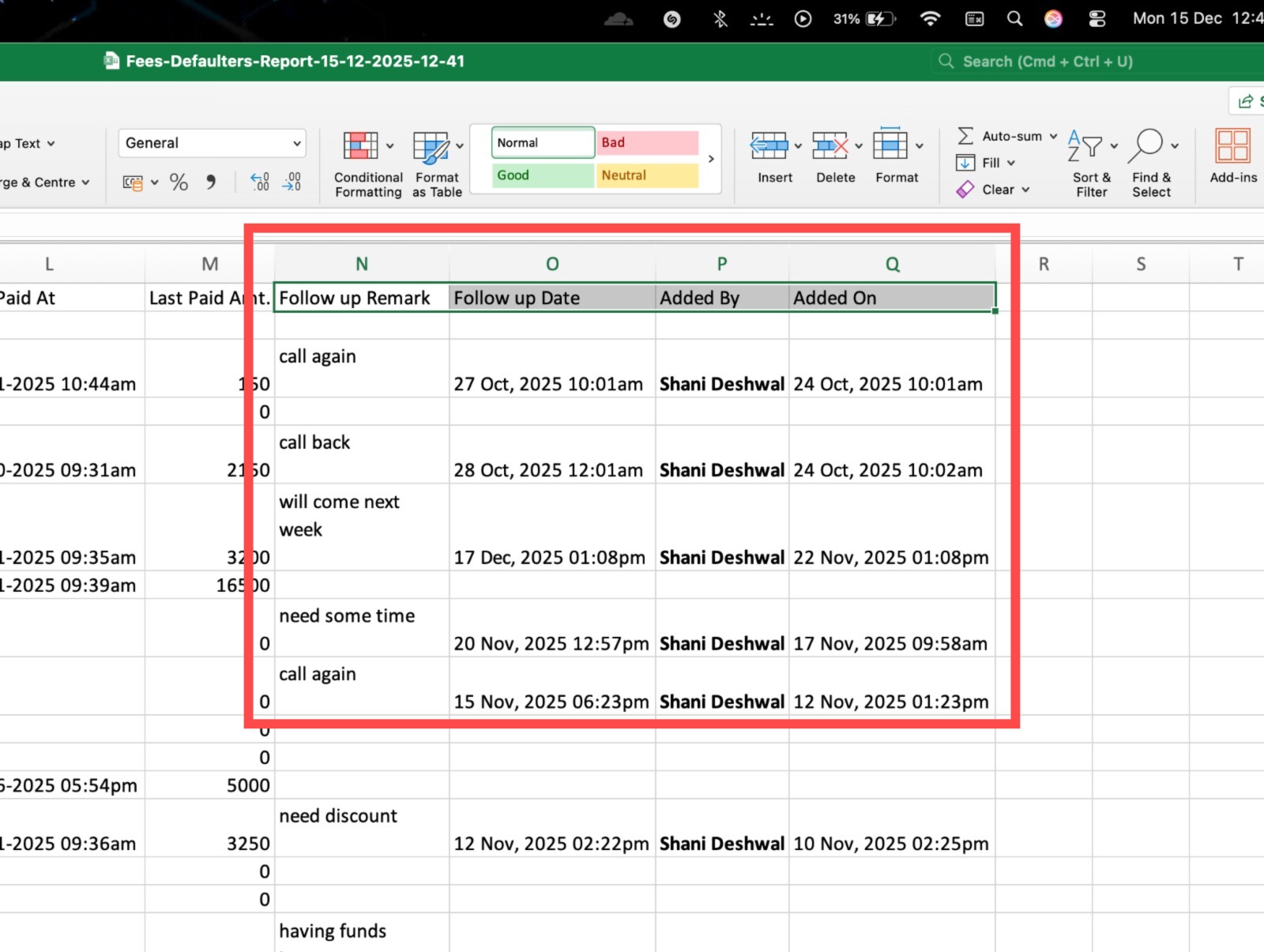Expand the cell styles gallery
Screen dimensions: 1264x952
coord(709,159)
